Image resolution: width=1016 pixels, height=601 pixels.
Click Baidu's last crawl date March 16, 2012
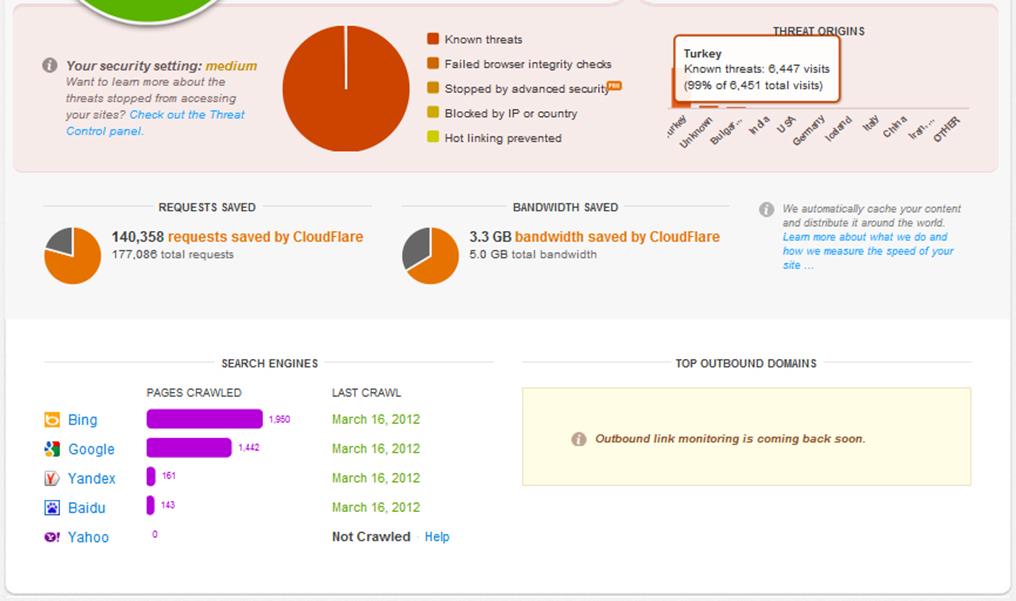376,507
